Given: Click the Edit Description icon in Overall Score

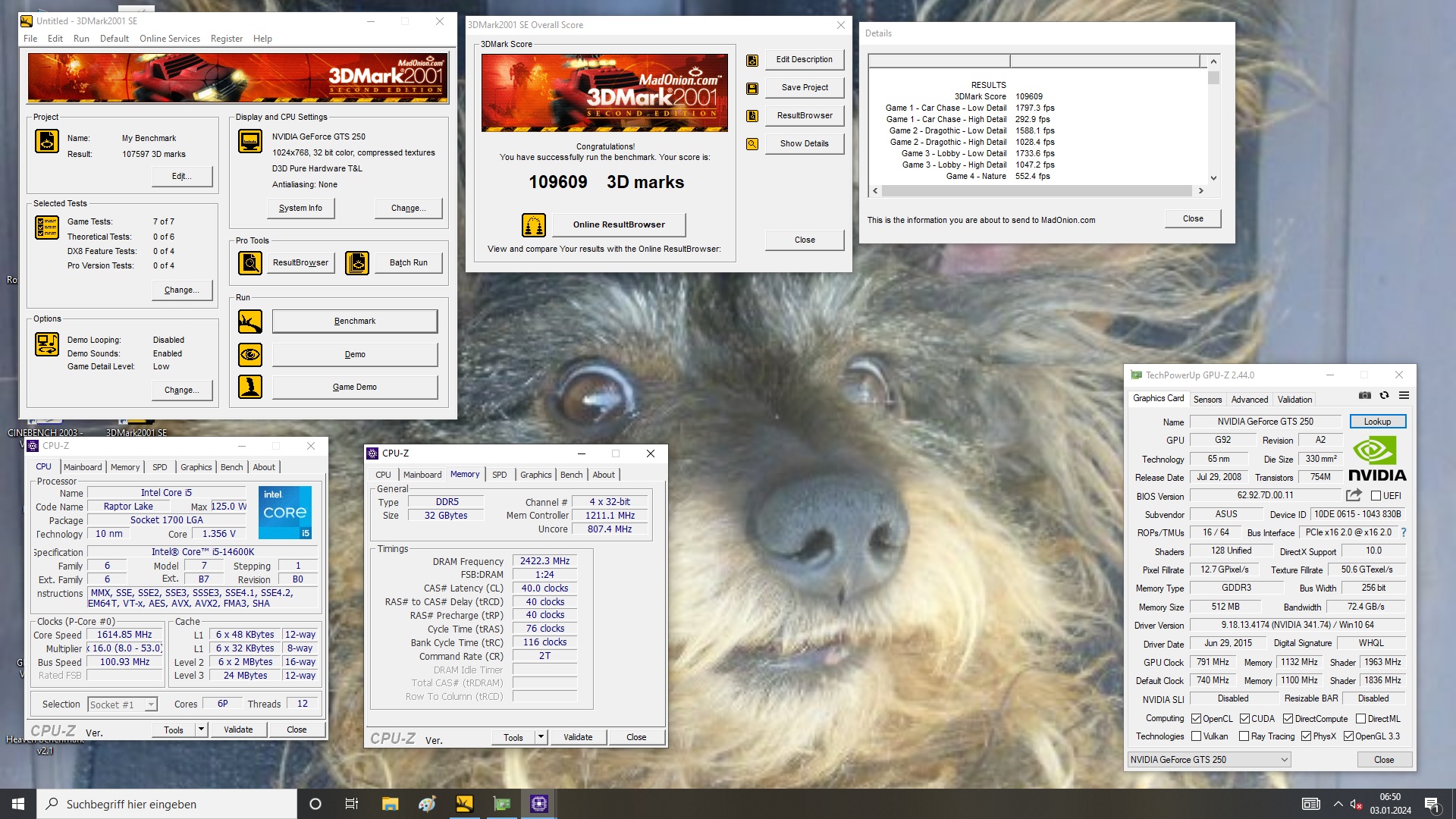Looking at the screenshot, I should [752, 60].
